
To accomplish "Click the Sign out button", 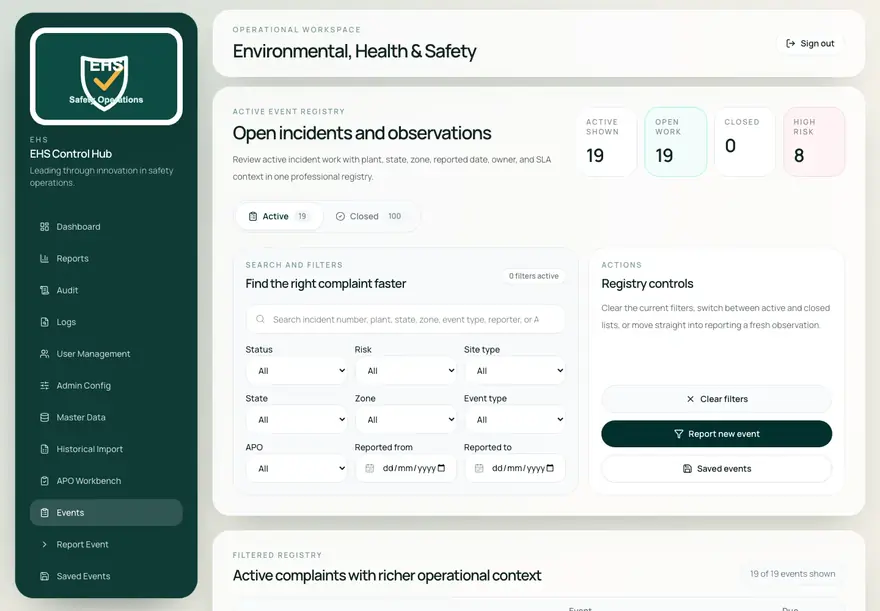I will click(810, 43).
